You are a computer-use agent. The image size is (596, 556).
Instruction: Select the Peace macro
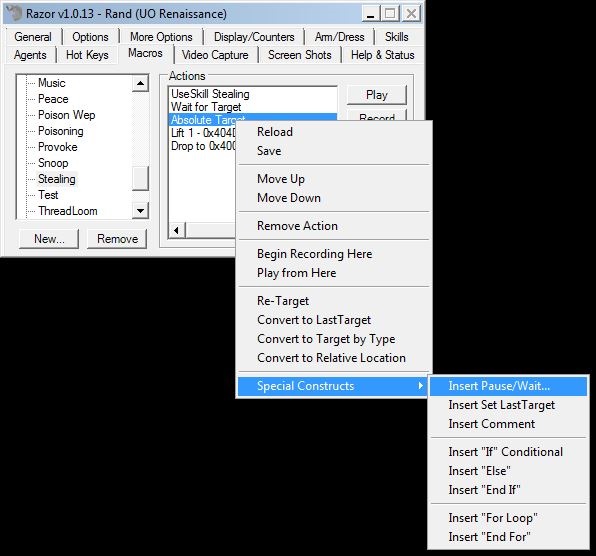point(53,99)
